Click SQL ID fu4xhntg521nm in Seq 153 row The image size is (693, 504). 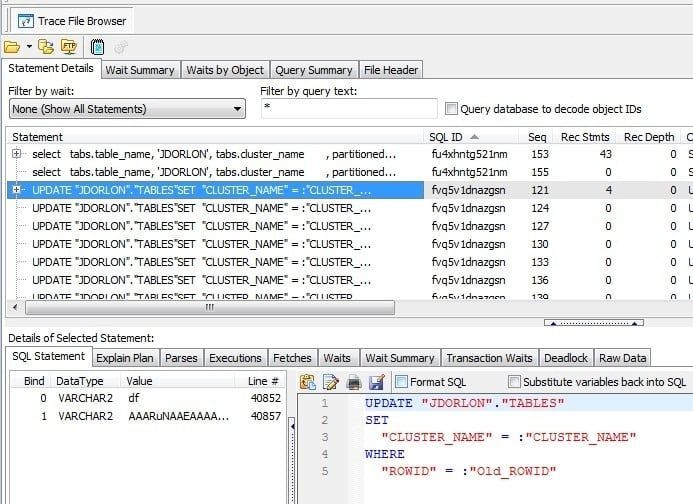[469, 154]
